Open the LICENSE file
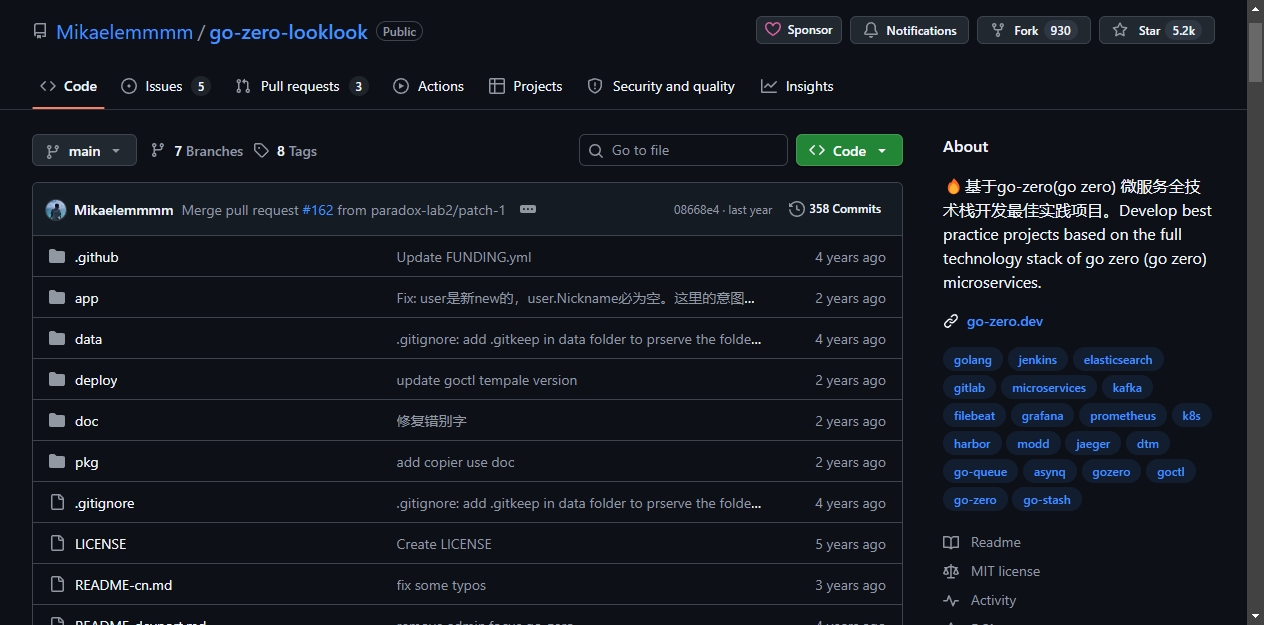 (101, 544)
